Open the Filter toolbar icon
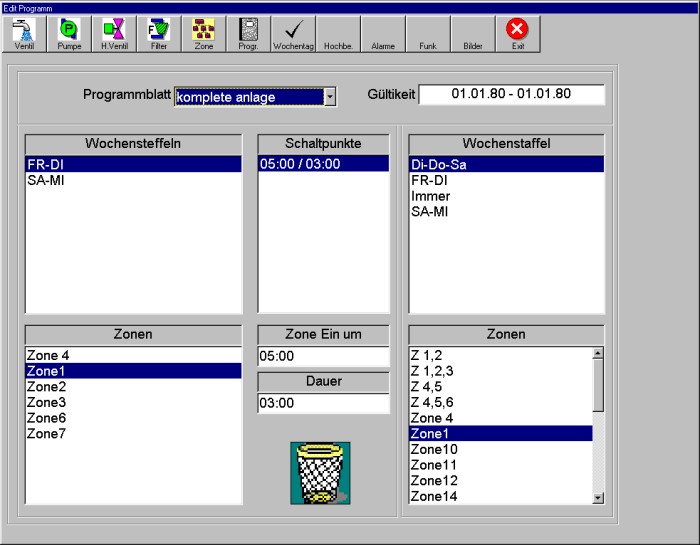The height and width of the screenshot is (545, 700). click(x=157, y=33)
